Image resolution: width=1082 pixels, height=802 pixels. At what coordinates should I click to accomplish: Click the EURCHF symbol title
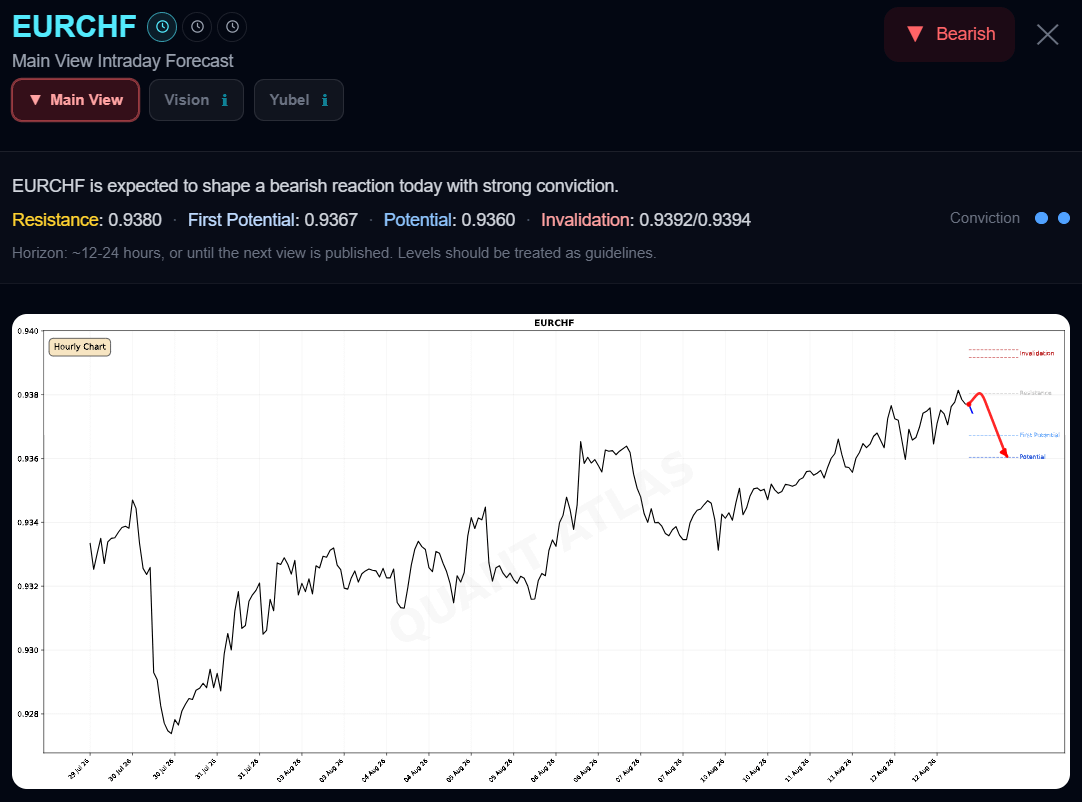74,27
